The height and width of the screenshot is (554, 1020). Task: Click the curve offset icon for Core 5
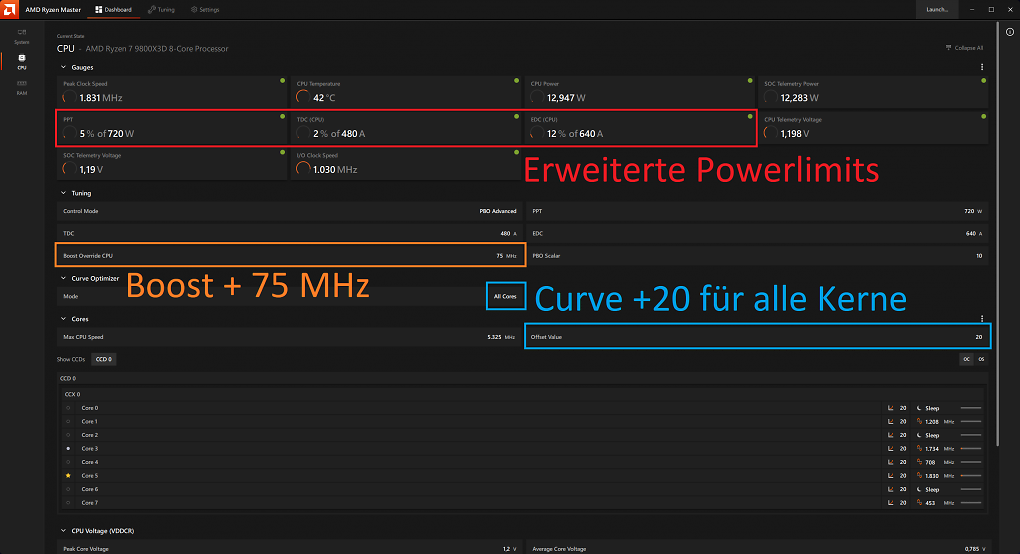[891, 475]
